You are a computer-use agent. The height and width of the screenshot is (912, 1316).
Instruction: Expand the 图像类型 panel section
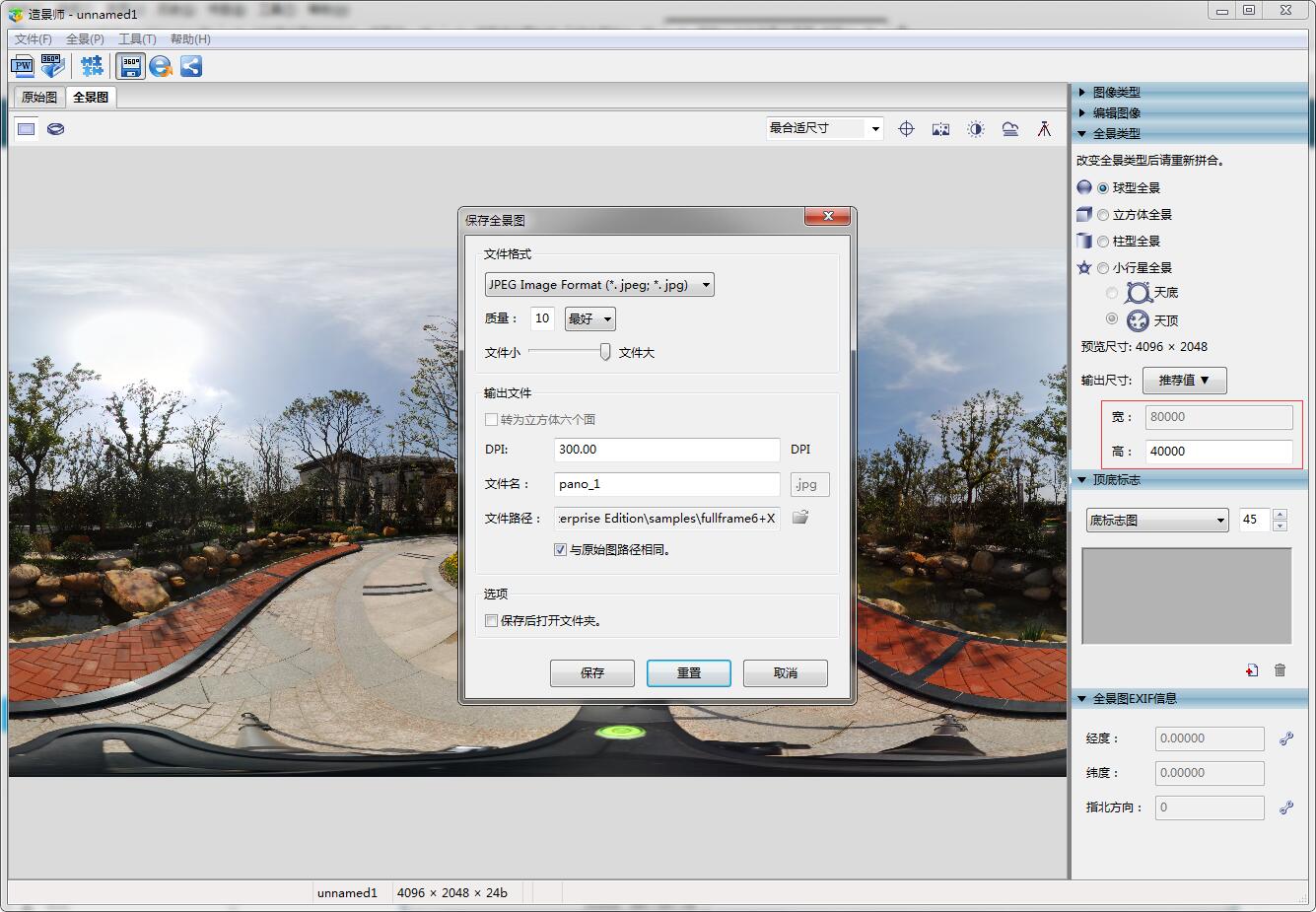[x=1116, y=92]
